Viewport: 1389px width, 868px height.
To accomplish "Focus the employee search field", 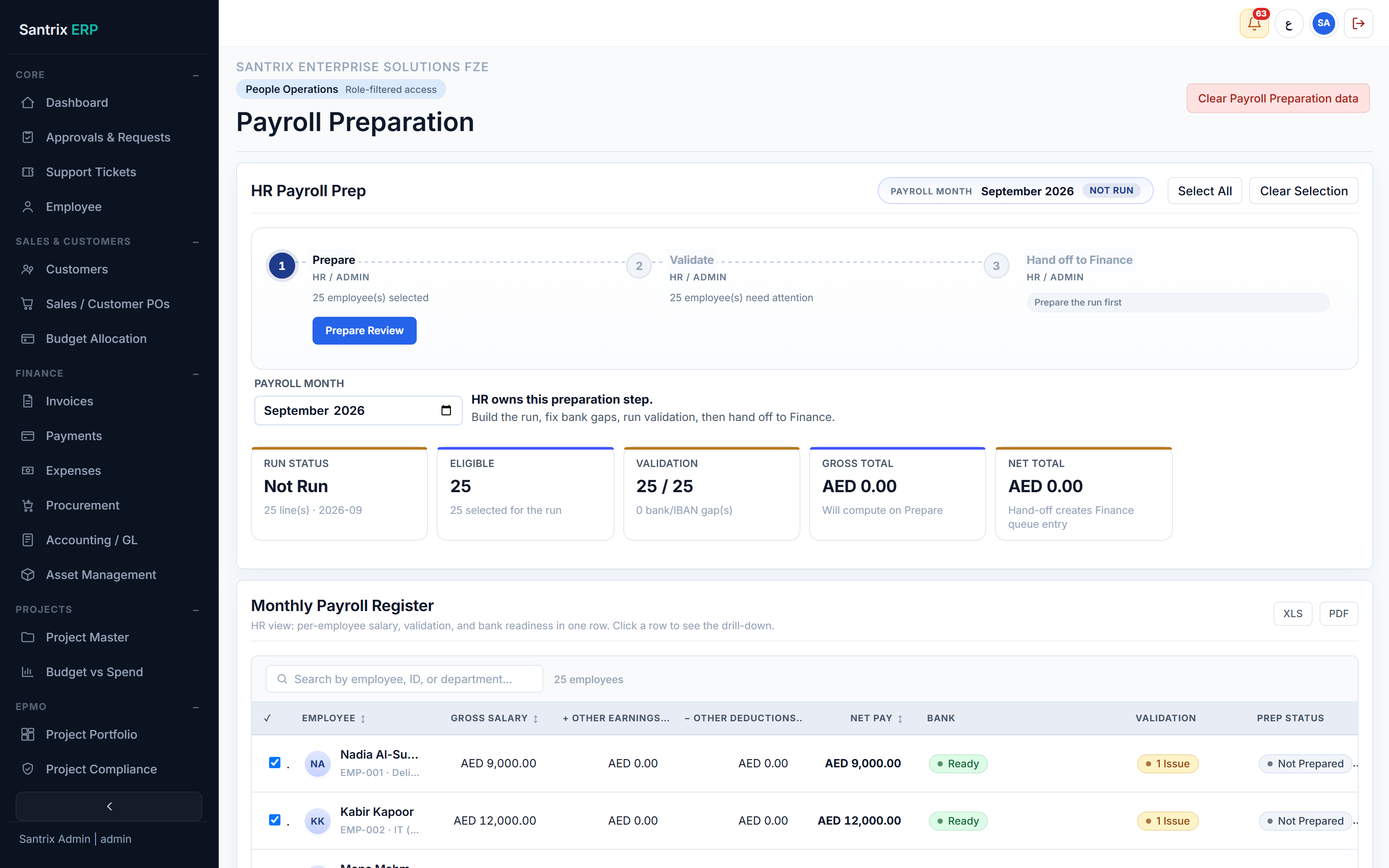I will tap(404, 679).
